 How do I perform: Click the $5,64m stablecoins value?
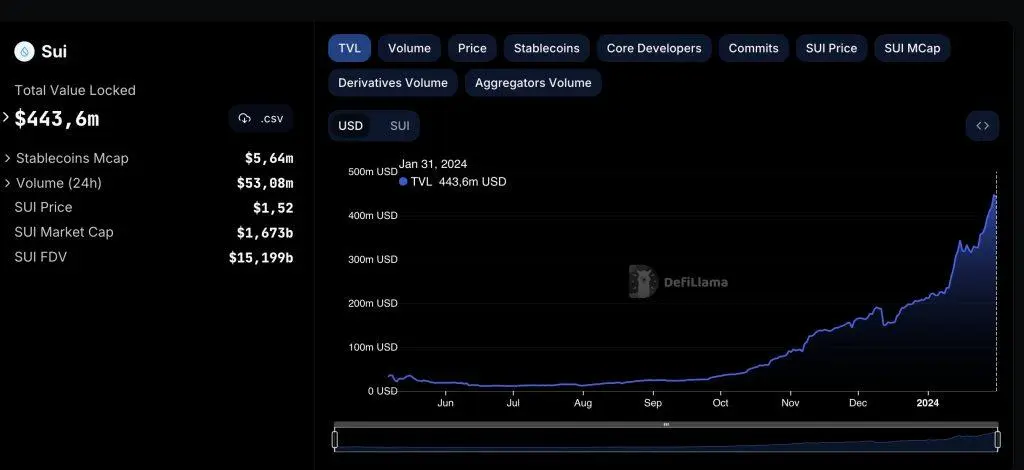[x=269, y=159]
